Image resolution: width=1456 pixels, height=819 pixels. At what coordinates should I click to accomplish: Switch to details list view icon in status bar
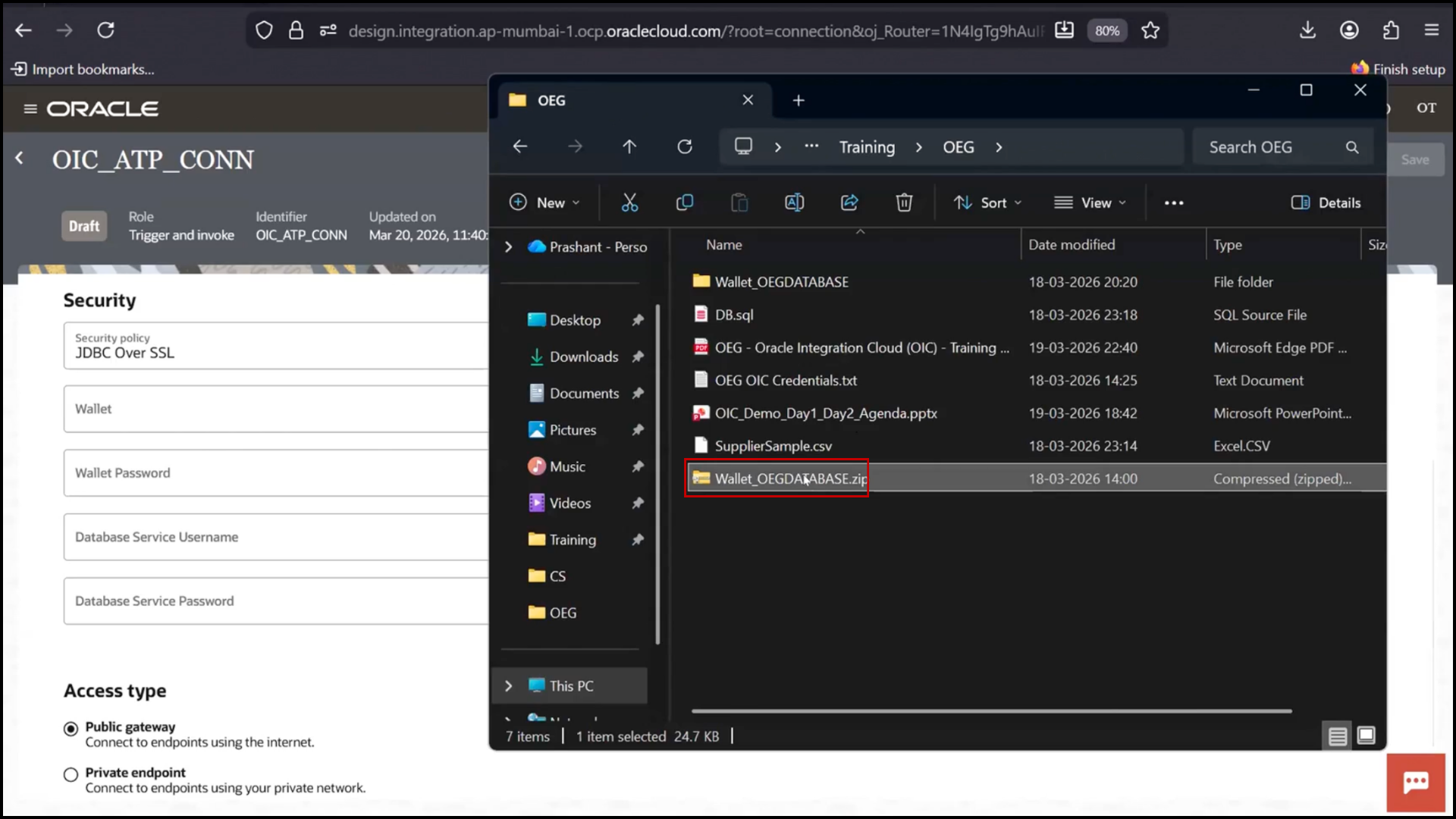[1338, 736]
